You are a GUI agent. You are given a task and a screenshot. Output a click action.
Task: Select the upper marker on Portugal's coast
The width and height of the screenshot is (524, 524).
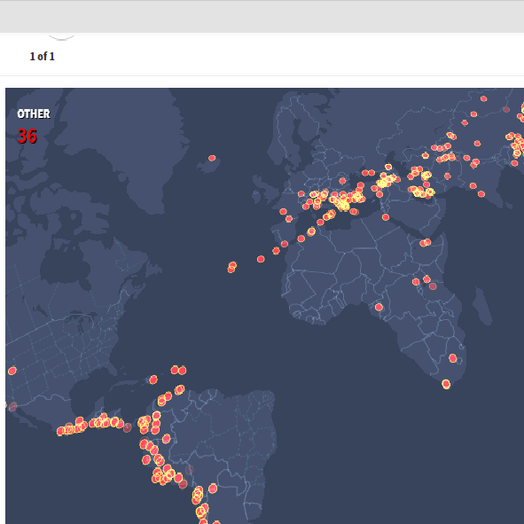[x=283, y=211]
